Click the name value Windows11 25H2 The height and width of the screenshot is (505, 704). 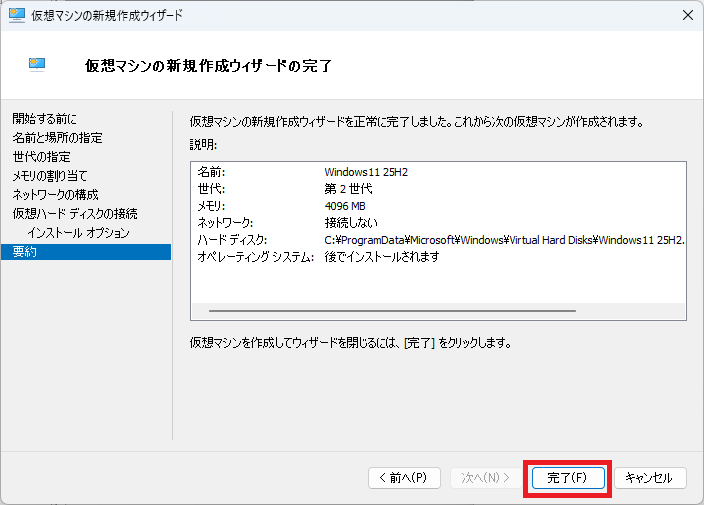[366, 172]
